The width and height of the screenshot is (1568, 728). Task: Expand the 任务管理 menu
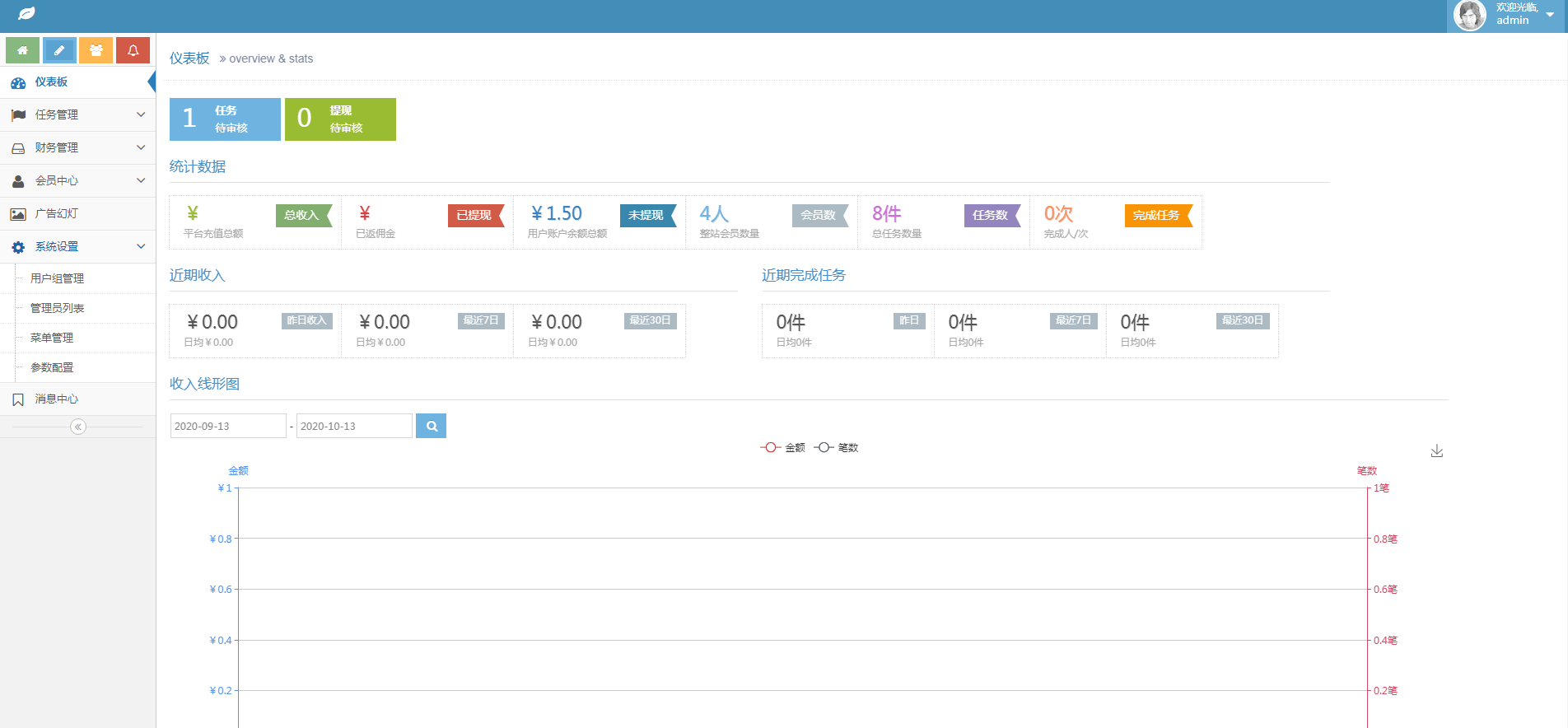[x=77, y=114]
